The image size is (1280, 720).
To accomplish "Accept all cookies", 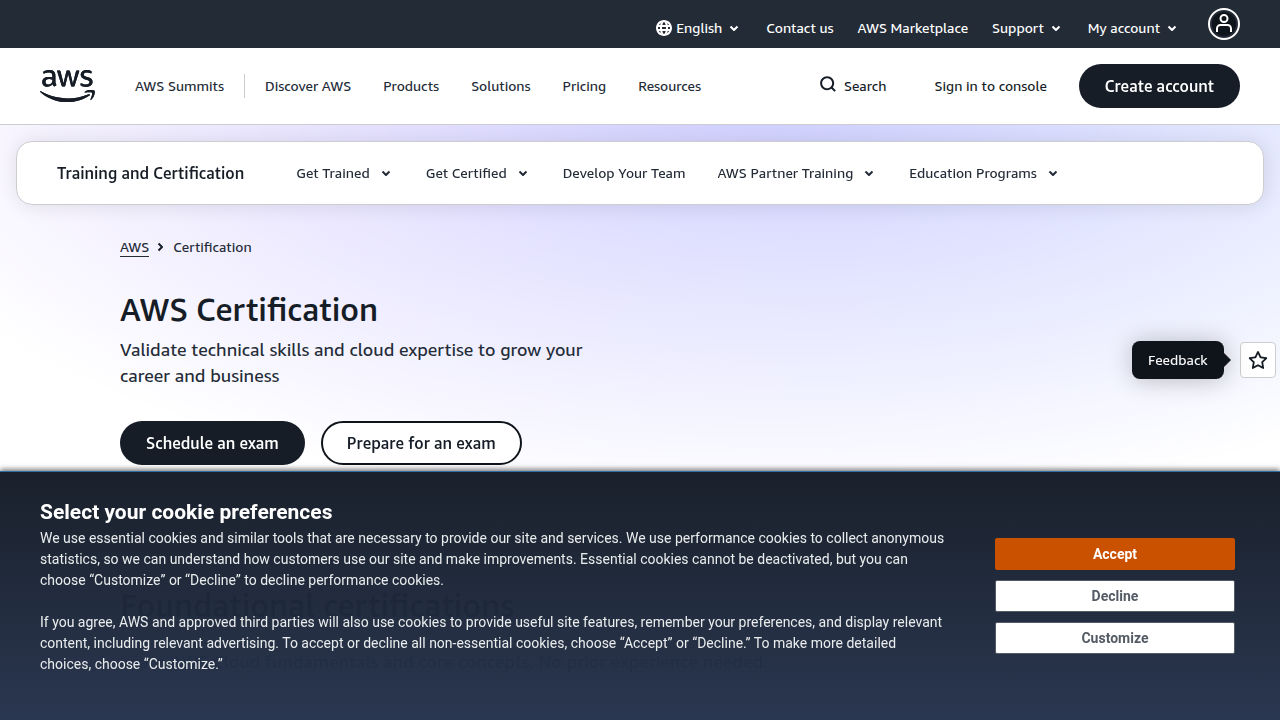I will 1115,554.
